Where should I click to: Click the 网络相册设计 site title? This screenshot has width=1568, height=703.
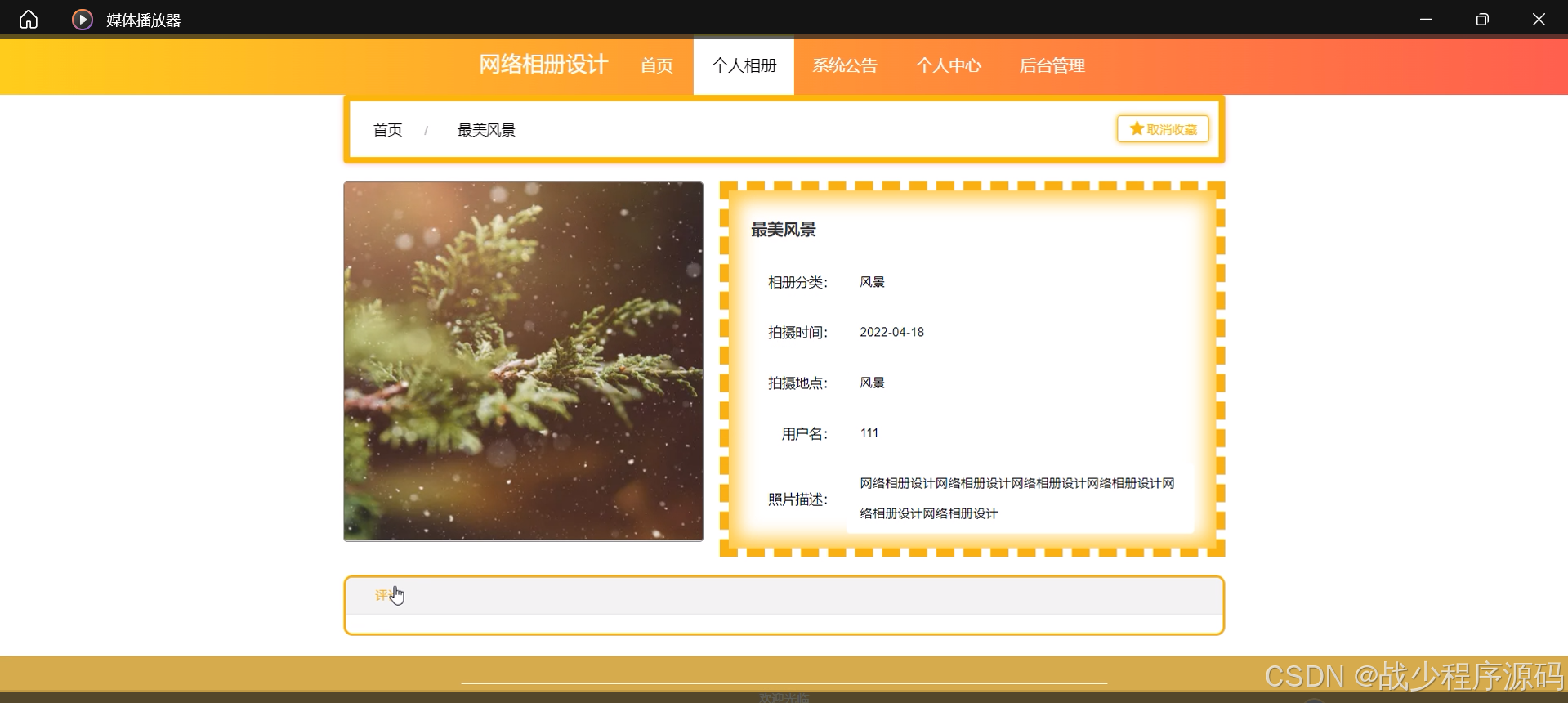tap(543, 65)
